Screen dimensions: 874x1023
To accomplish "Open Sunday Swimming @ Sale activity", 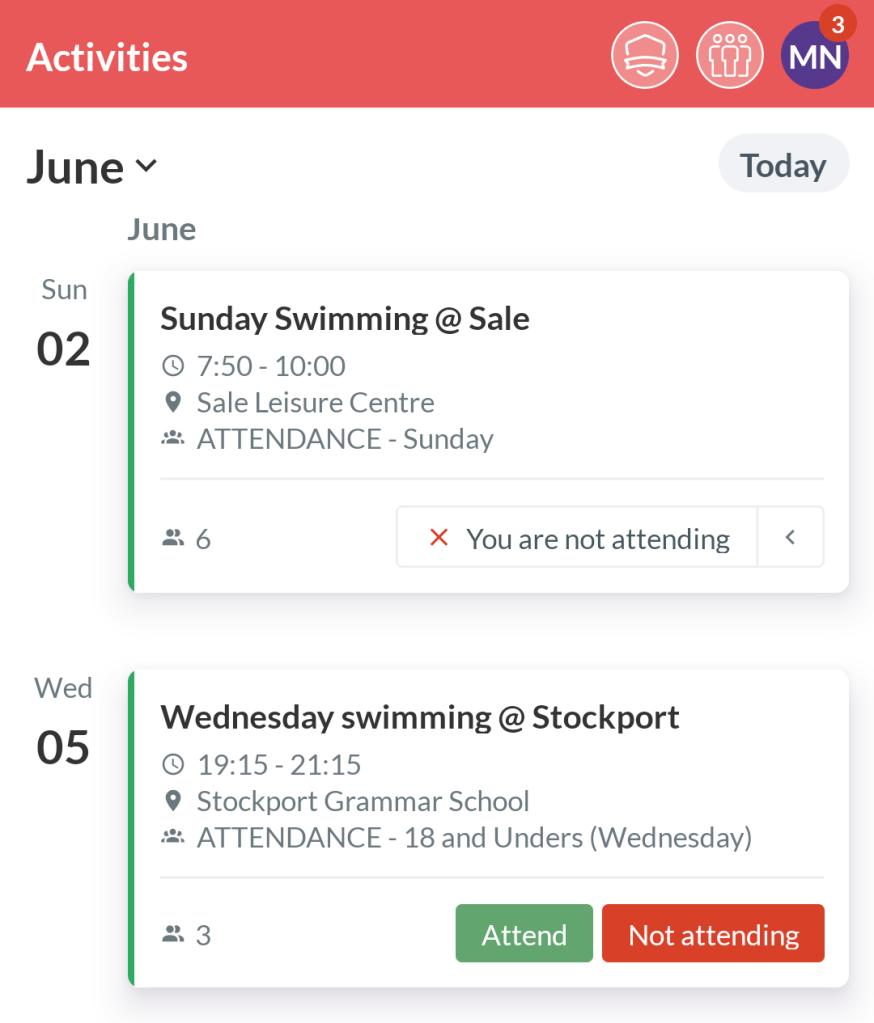I will (x=345, y=319).
